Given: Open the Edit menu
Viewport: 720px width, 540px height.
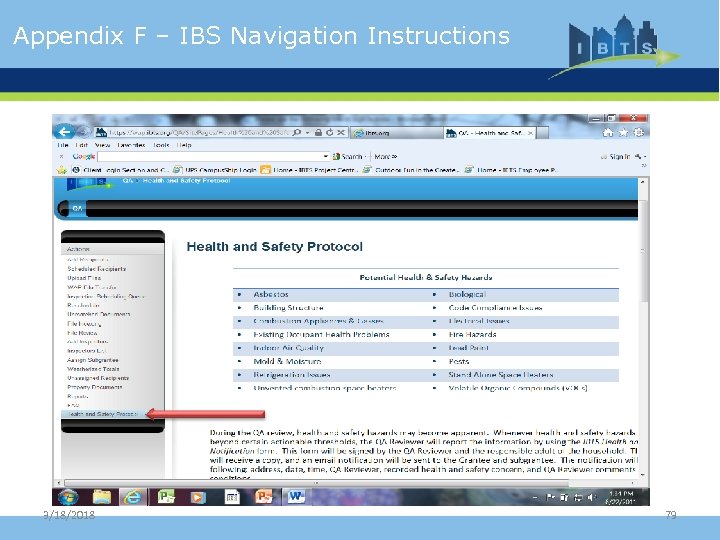Looking at the screenshot, I should tap(81, 145).
